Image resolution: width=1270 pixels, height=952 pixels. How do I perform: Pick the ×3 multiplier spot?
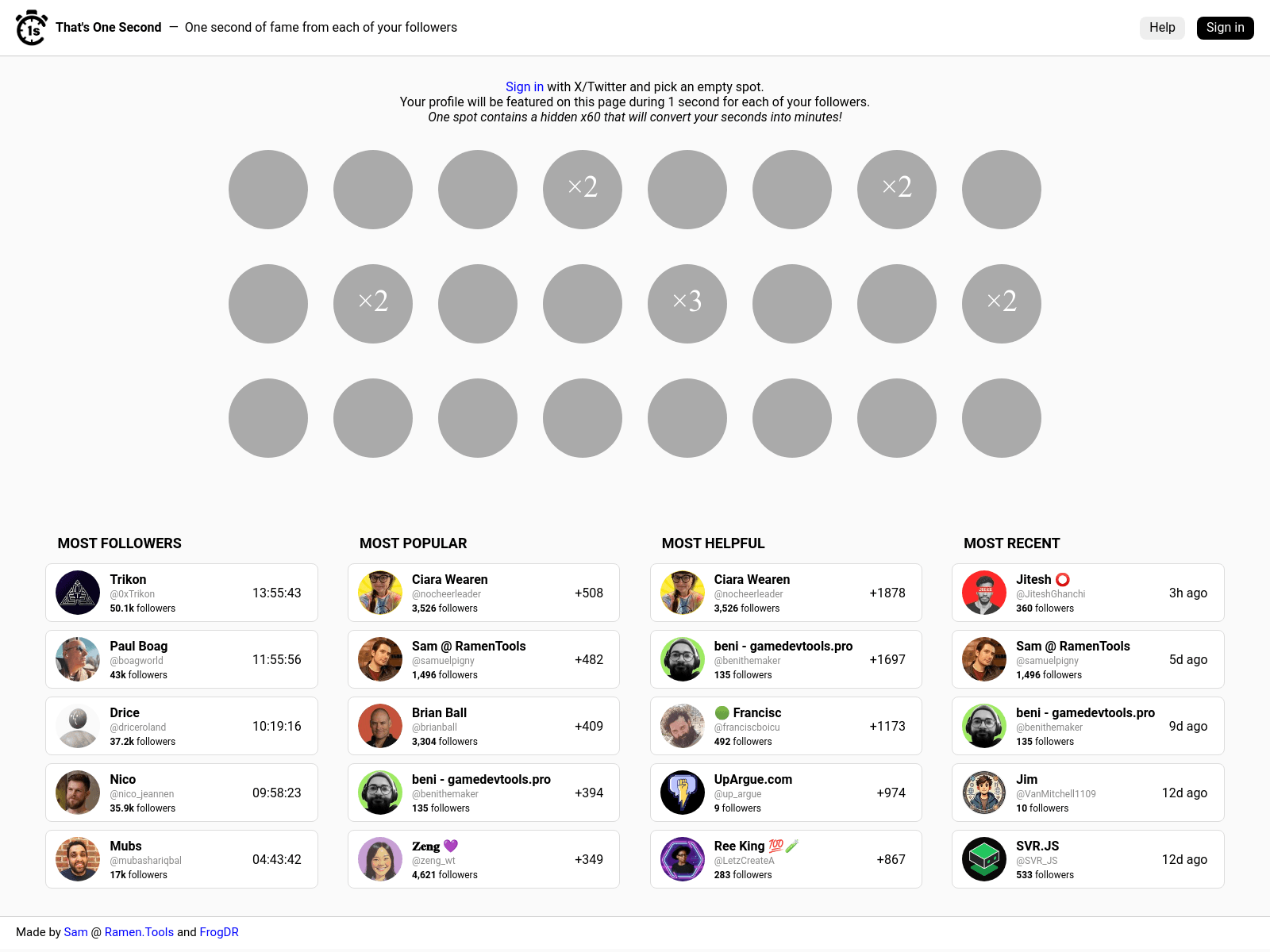click(x=687, y=303)
